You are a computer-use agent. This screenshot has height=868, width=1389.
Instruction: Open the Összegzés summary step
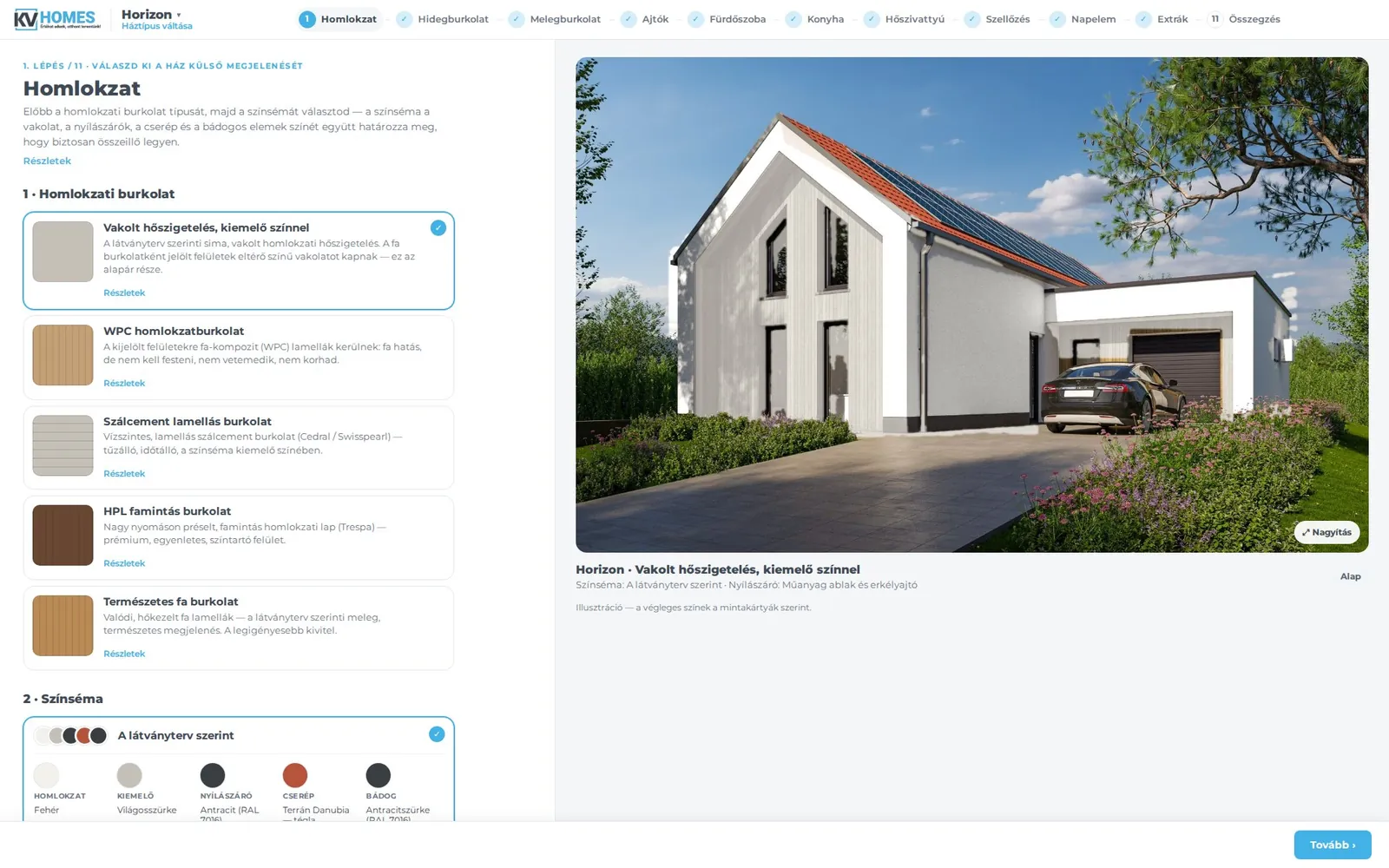[x=1244, y=19]
